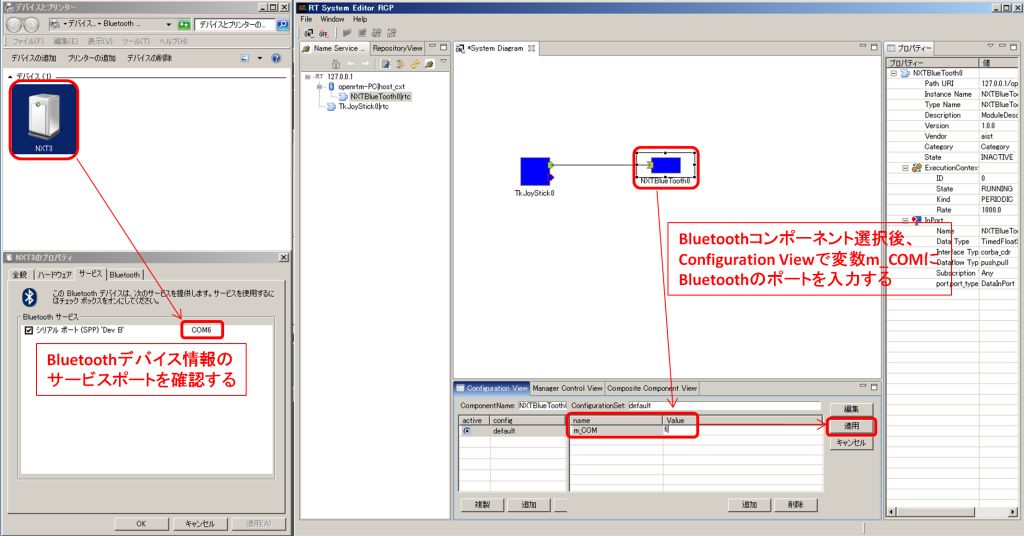Open the Window menu in RT System Editor
Viewport: 1024px width, 536px height.
click(332, 20)
